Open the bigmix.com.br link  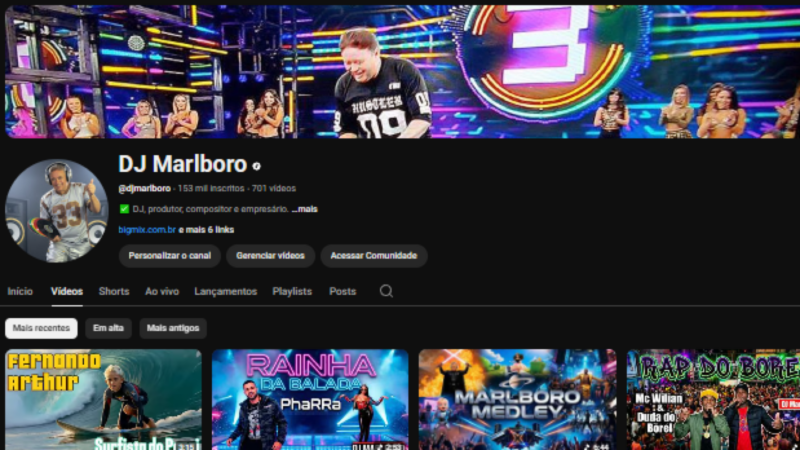[x=147, y=229]
